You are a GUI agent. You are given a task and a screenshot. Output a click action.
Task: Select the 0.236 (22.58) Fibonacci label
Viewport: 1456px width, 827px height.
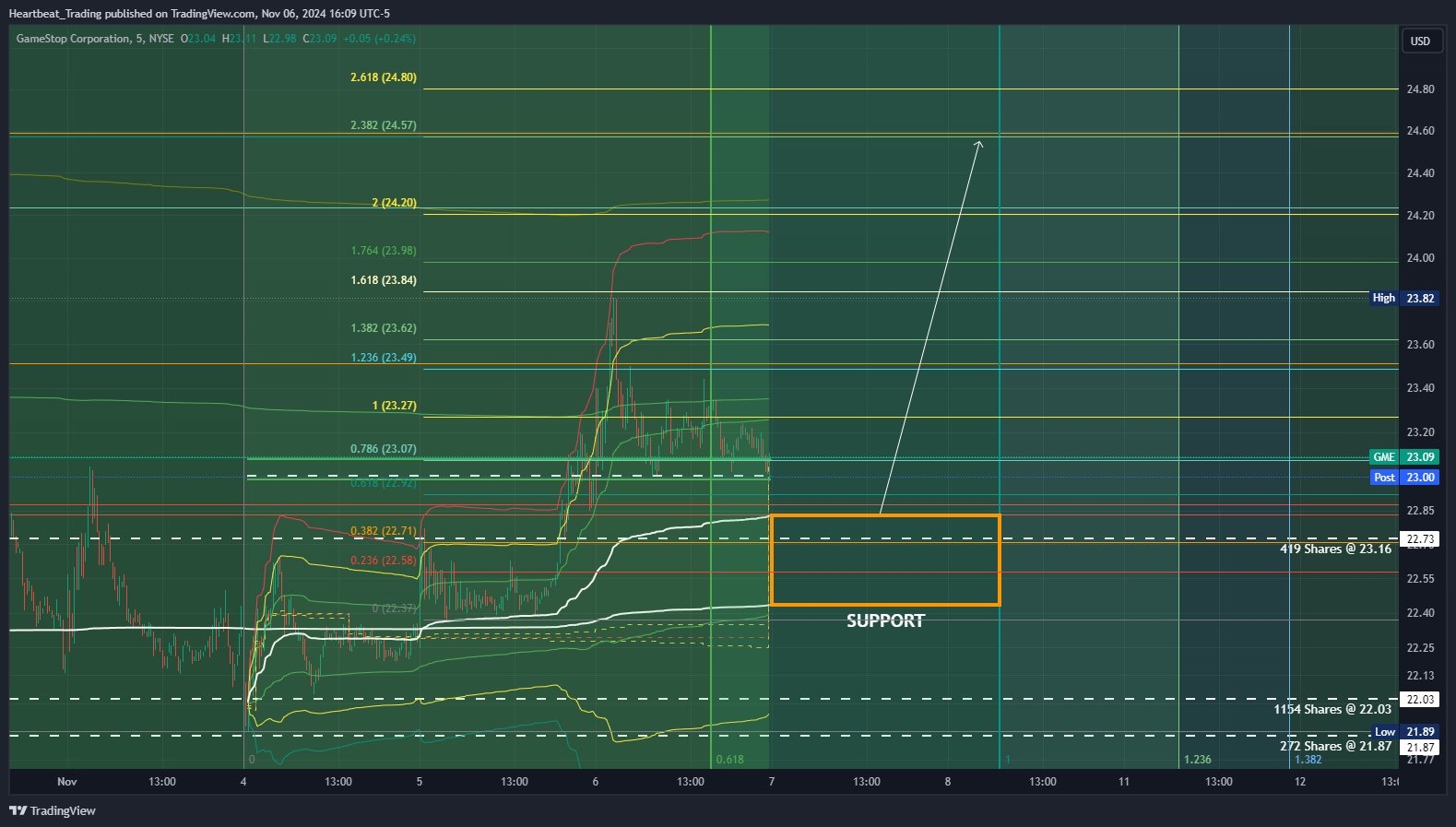point(384,561)
